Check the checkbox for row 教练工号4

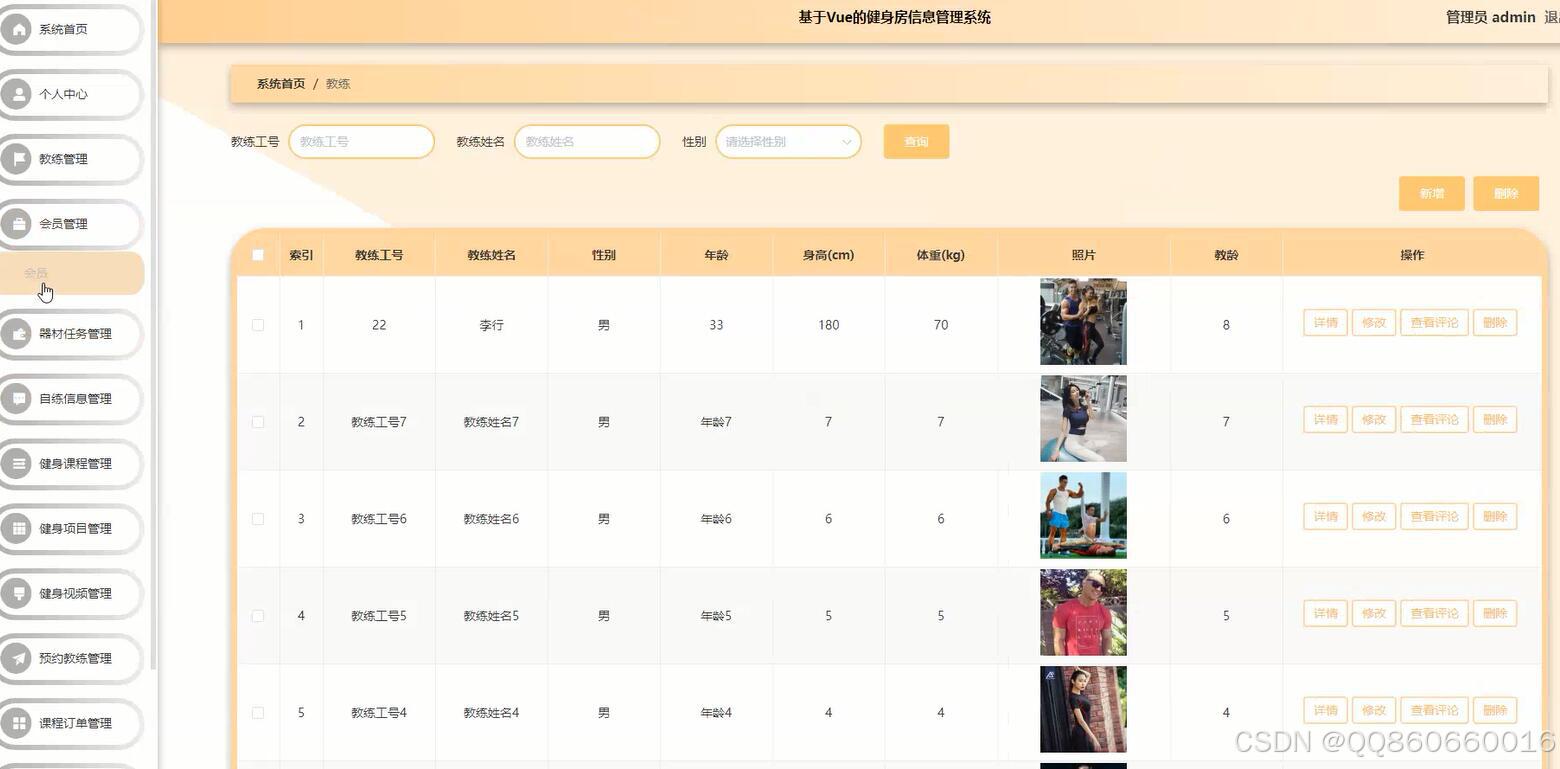258,713
